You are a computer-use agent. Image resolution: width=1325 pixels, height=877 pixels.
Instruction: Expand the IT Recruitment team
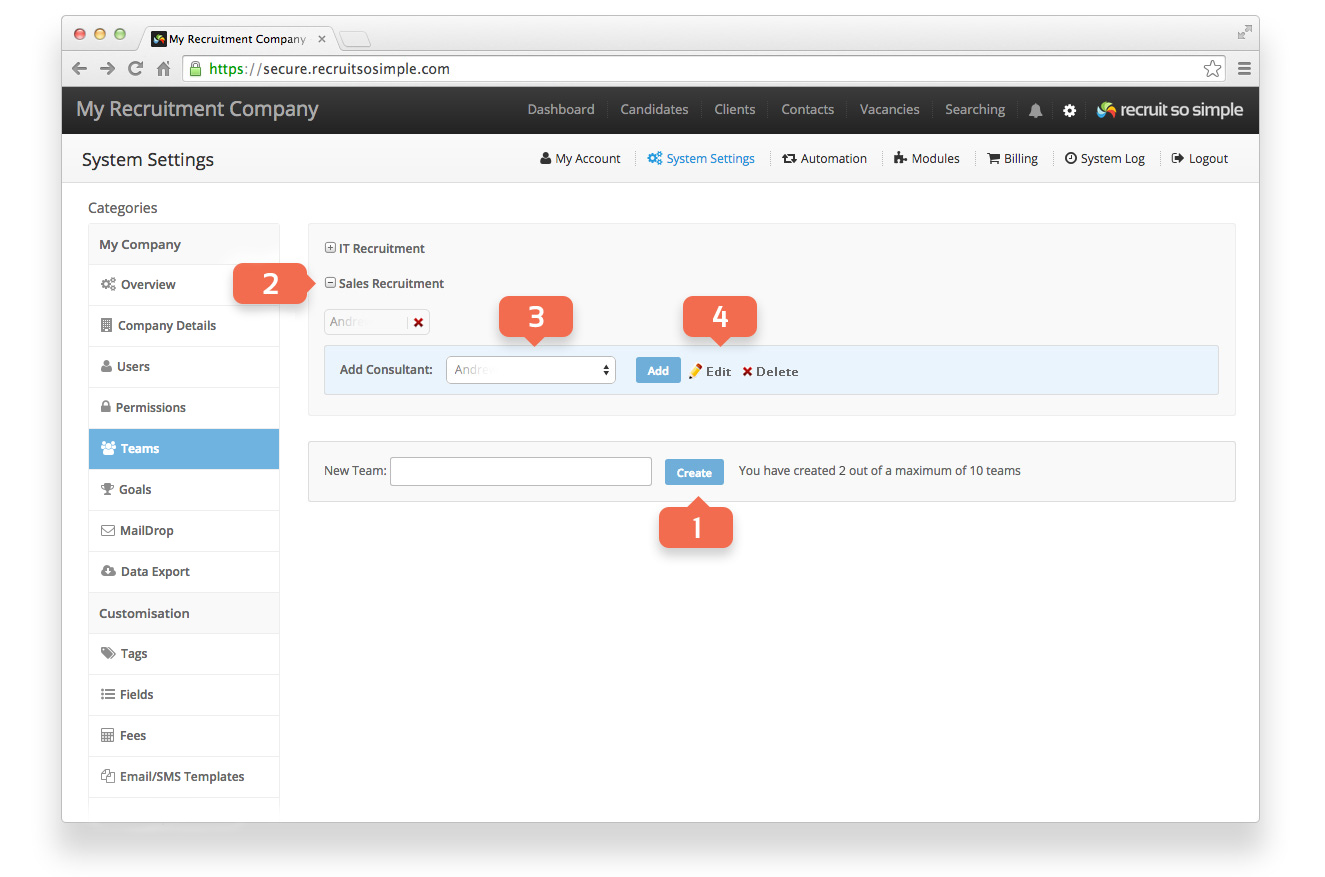point(331,248)
